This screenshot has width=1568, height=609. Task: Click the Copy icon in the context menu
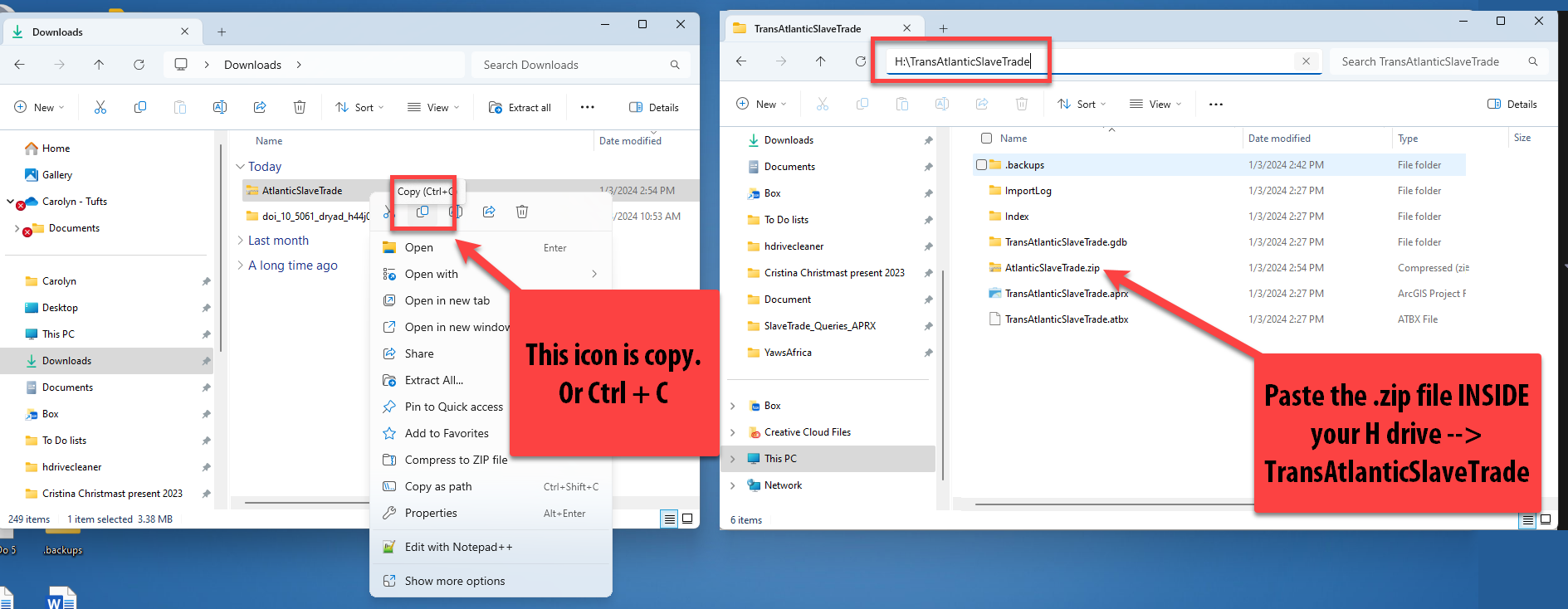(423, 212)
